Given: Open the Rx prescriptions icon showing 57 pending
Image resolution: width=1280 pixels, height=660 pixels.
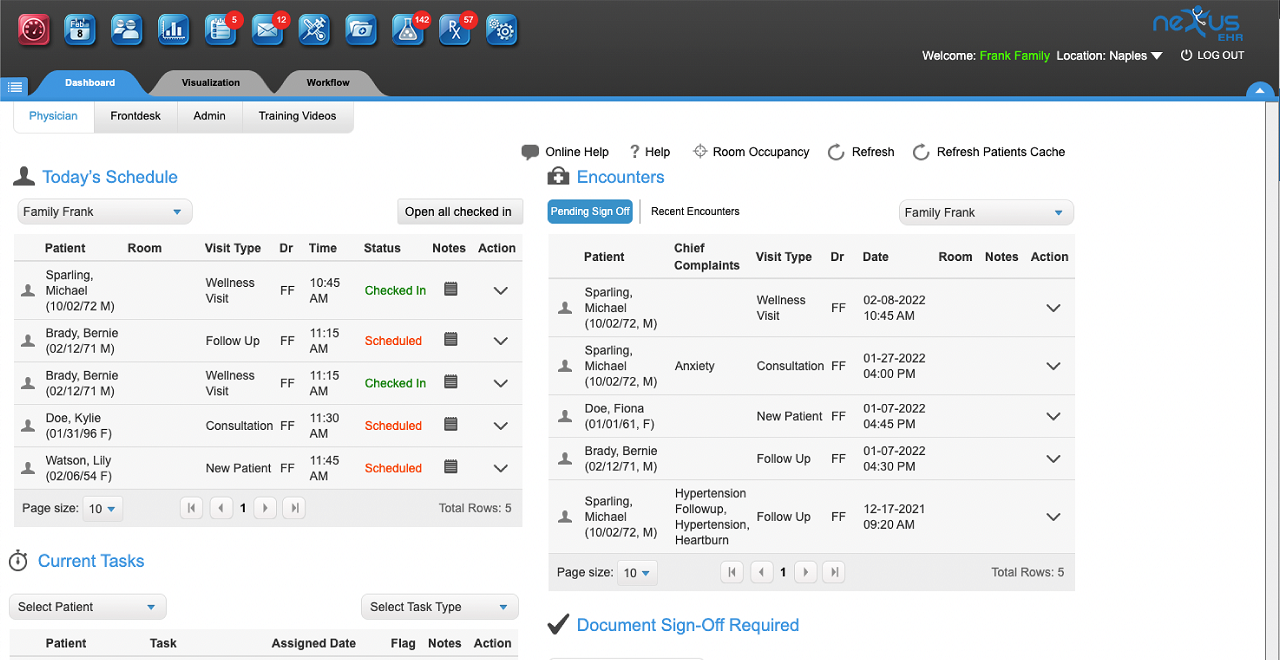Looking at the screenshot, I should [x=452, y=30].
